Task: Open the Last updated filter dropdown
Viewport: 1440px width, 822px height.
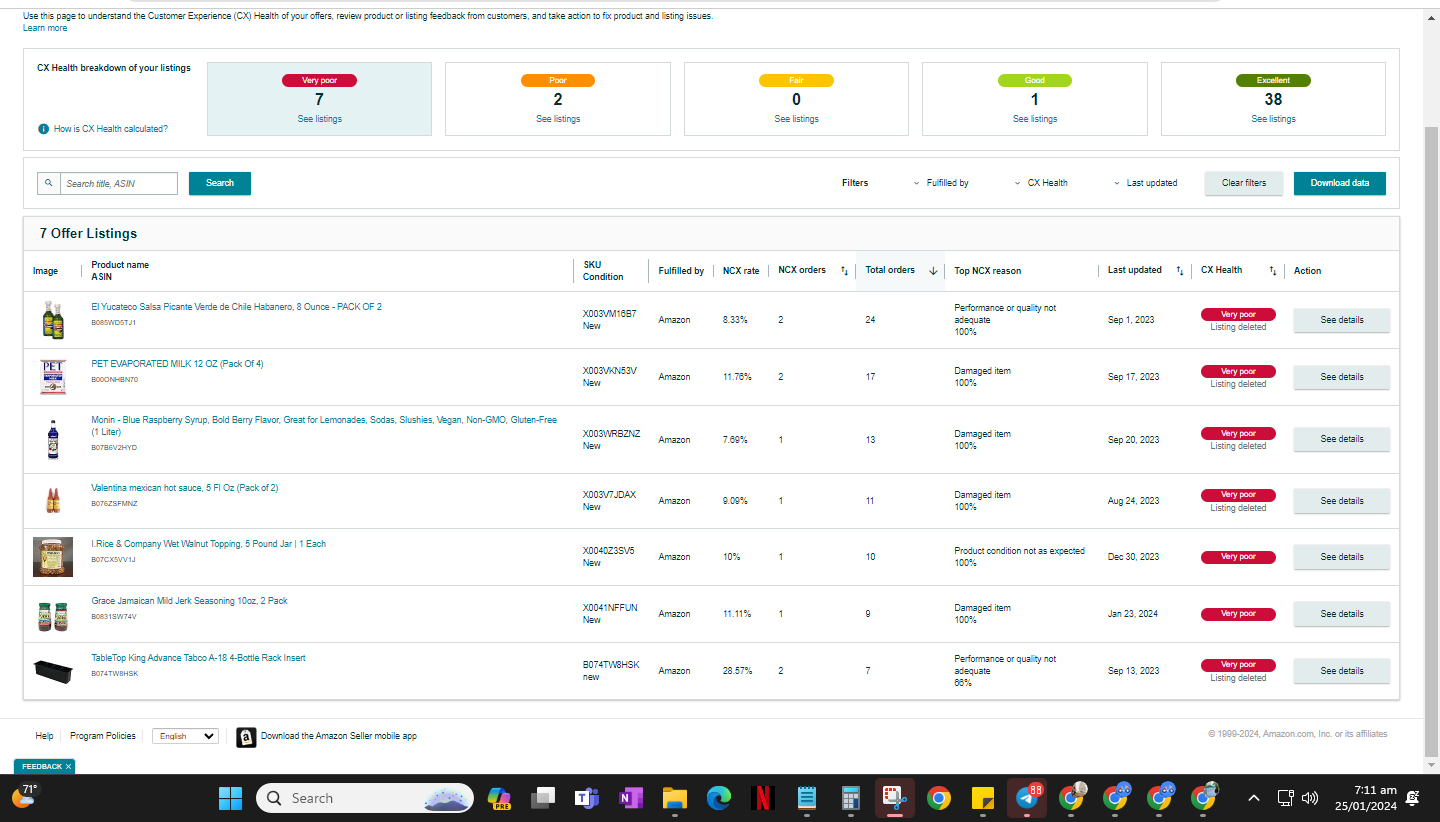Action: pyautogui.click(x=1145, y=183)
